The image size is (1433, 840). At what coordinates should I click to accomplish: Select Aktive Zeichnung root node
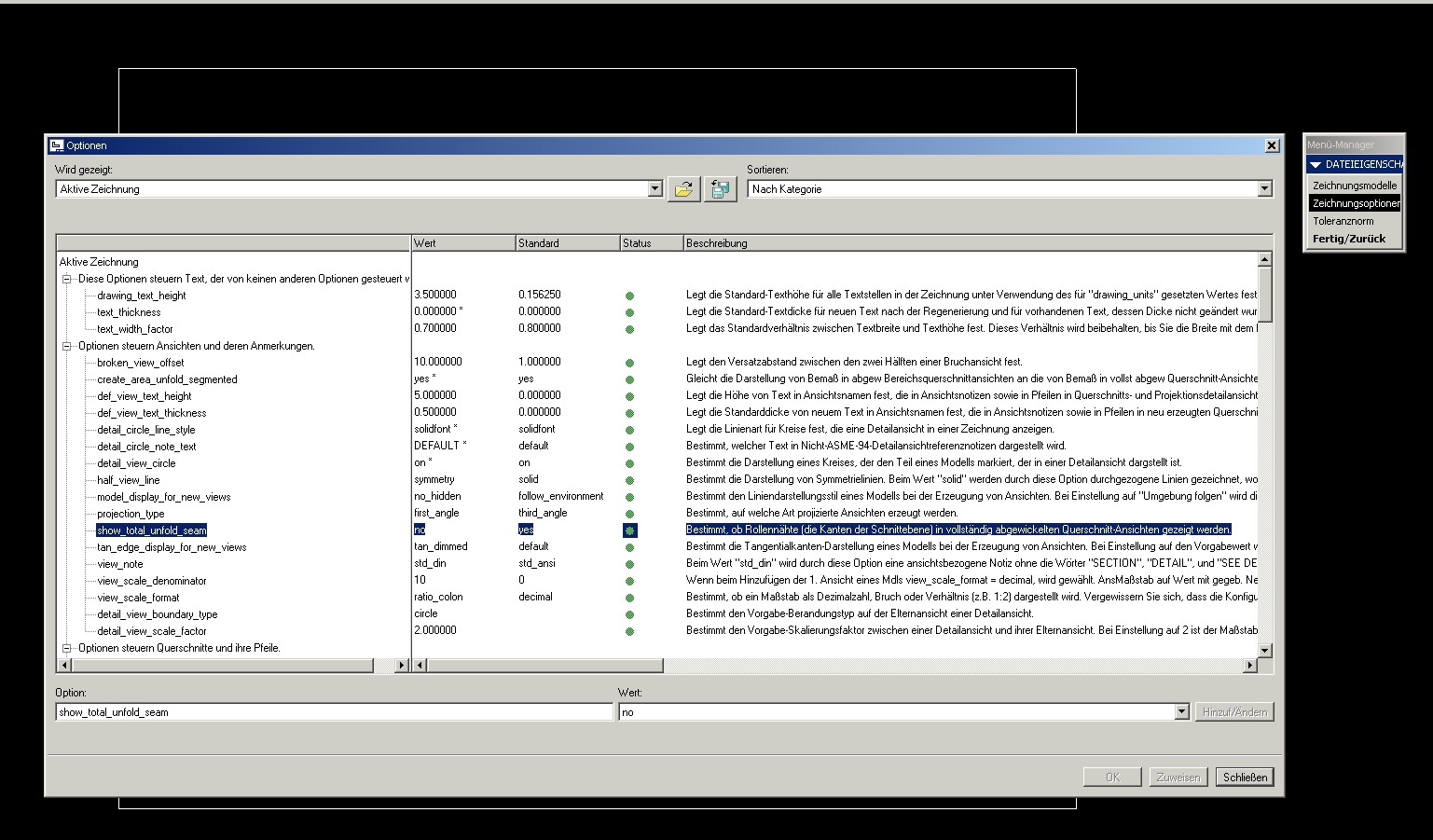99,262
